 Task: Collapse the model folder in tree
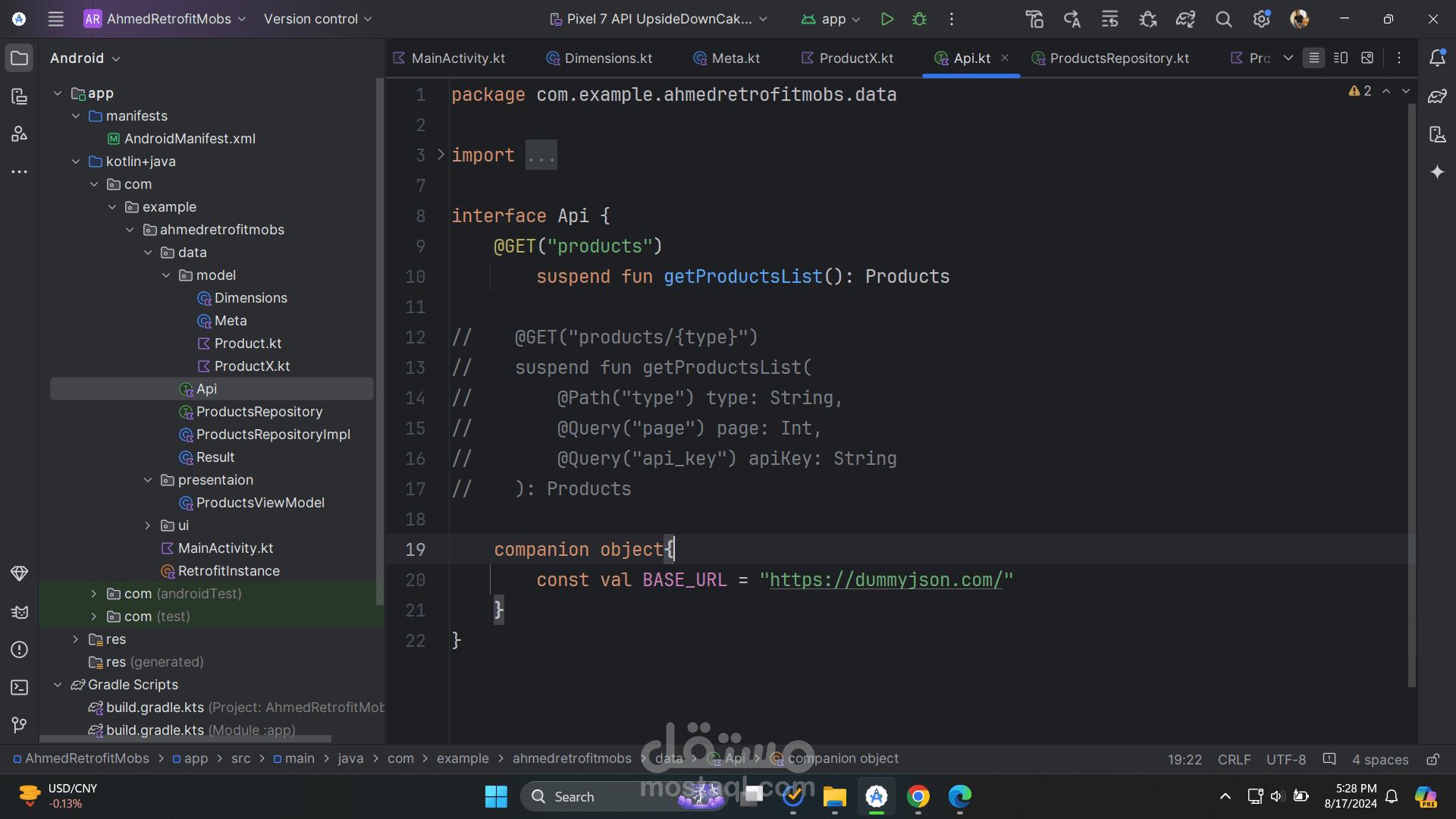pyautogui.click(x=167, y=275)
